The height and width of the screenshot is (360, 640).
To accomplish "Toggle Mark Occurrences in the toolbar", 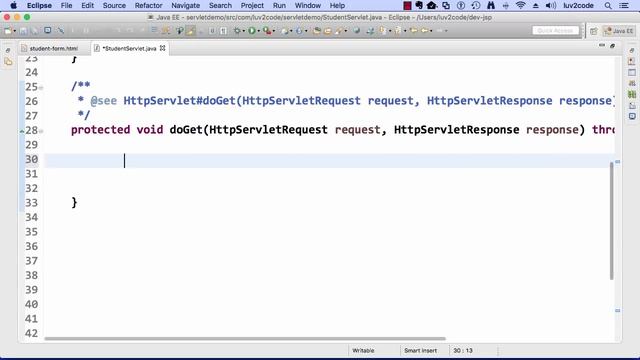I will pyautogui.click(x=191, y=31).
